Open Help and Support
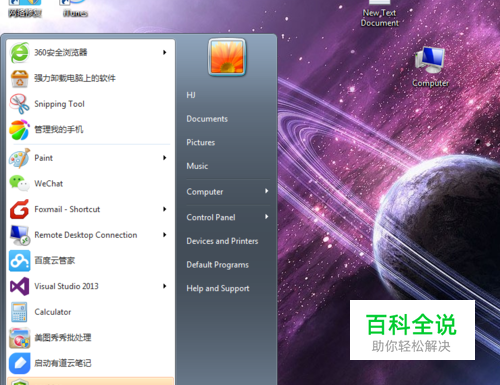 [x=218, y=288]
